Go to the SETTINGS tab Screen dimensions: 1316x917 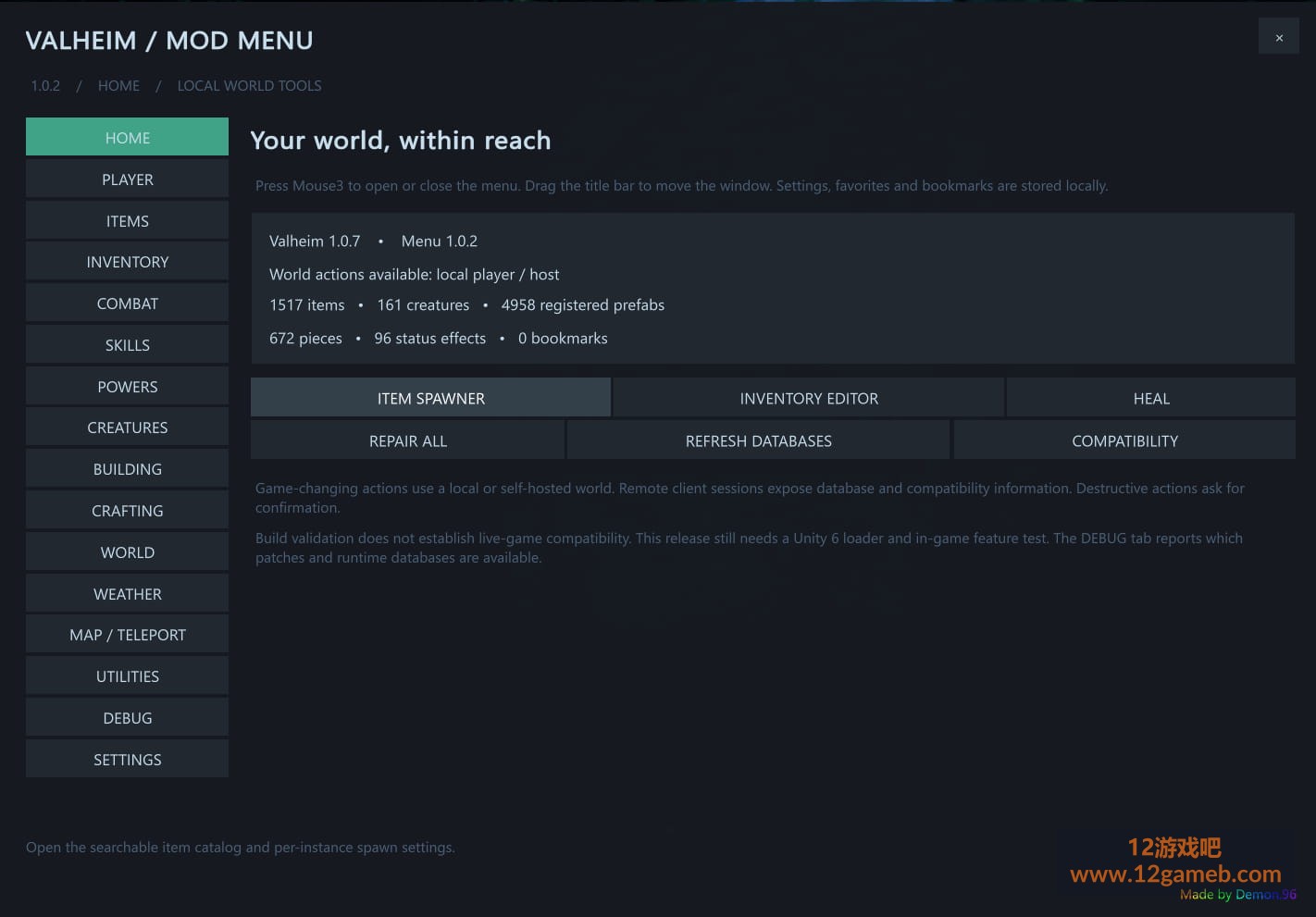pyautogui.click(x=127, y=760)
